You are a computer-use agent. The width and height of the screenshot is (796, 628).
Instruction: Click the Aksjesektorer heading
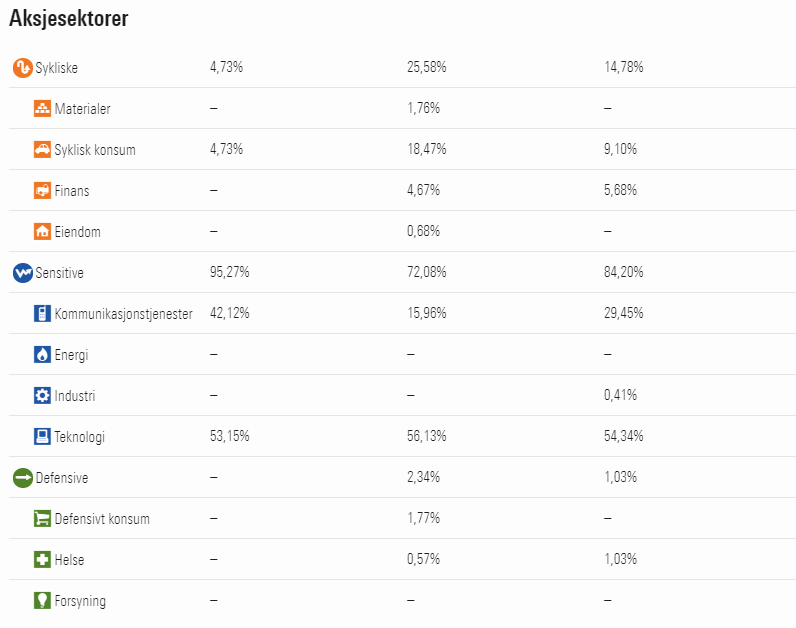(69, 18)
